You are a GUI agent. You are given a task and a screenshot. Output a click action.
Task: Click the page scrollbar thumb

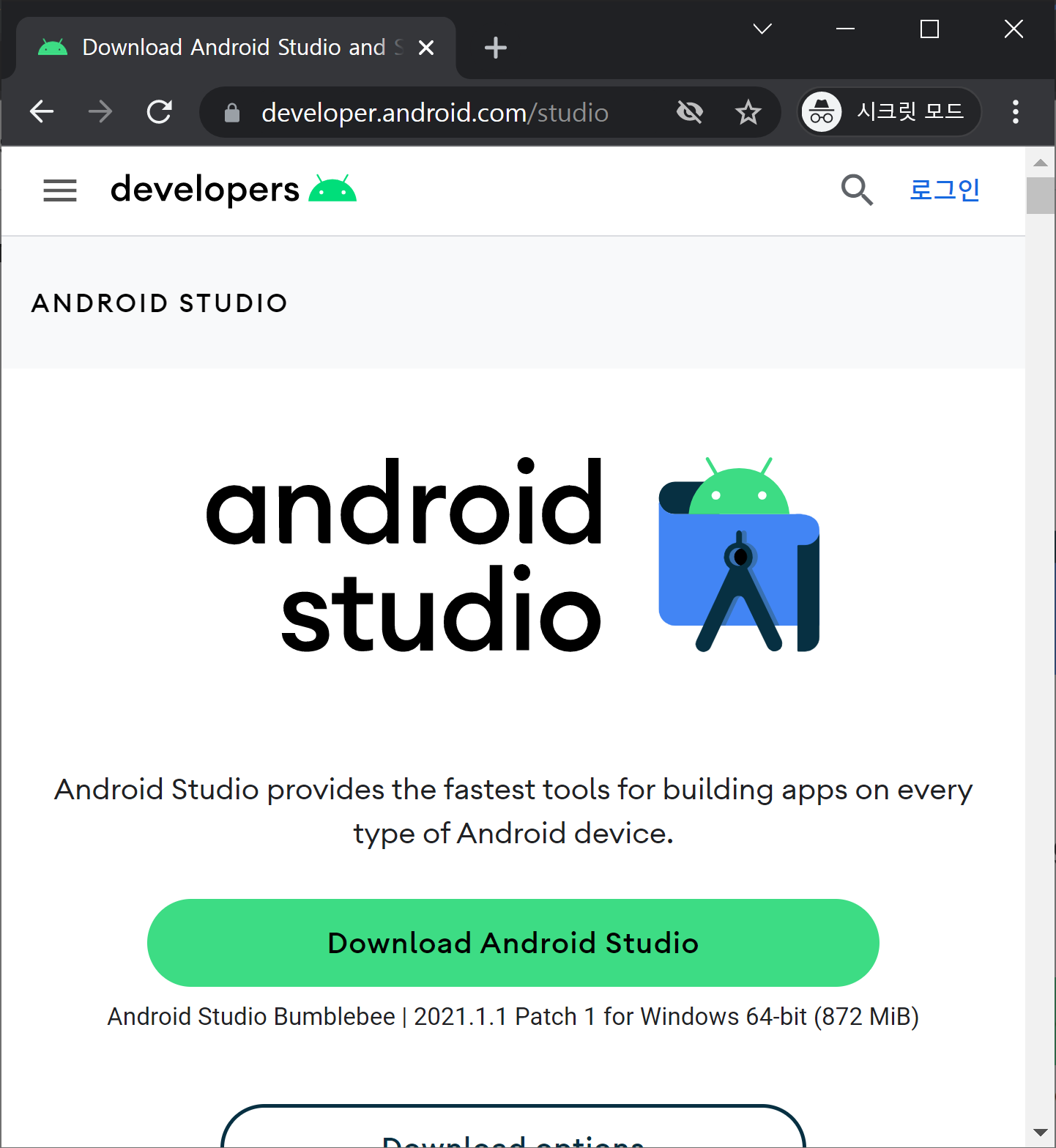point(1040,196)
